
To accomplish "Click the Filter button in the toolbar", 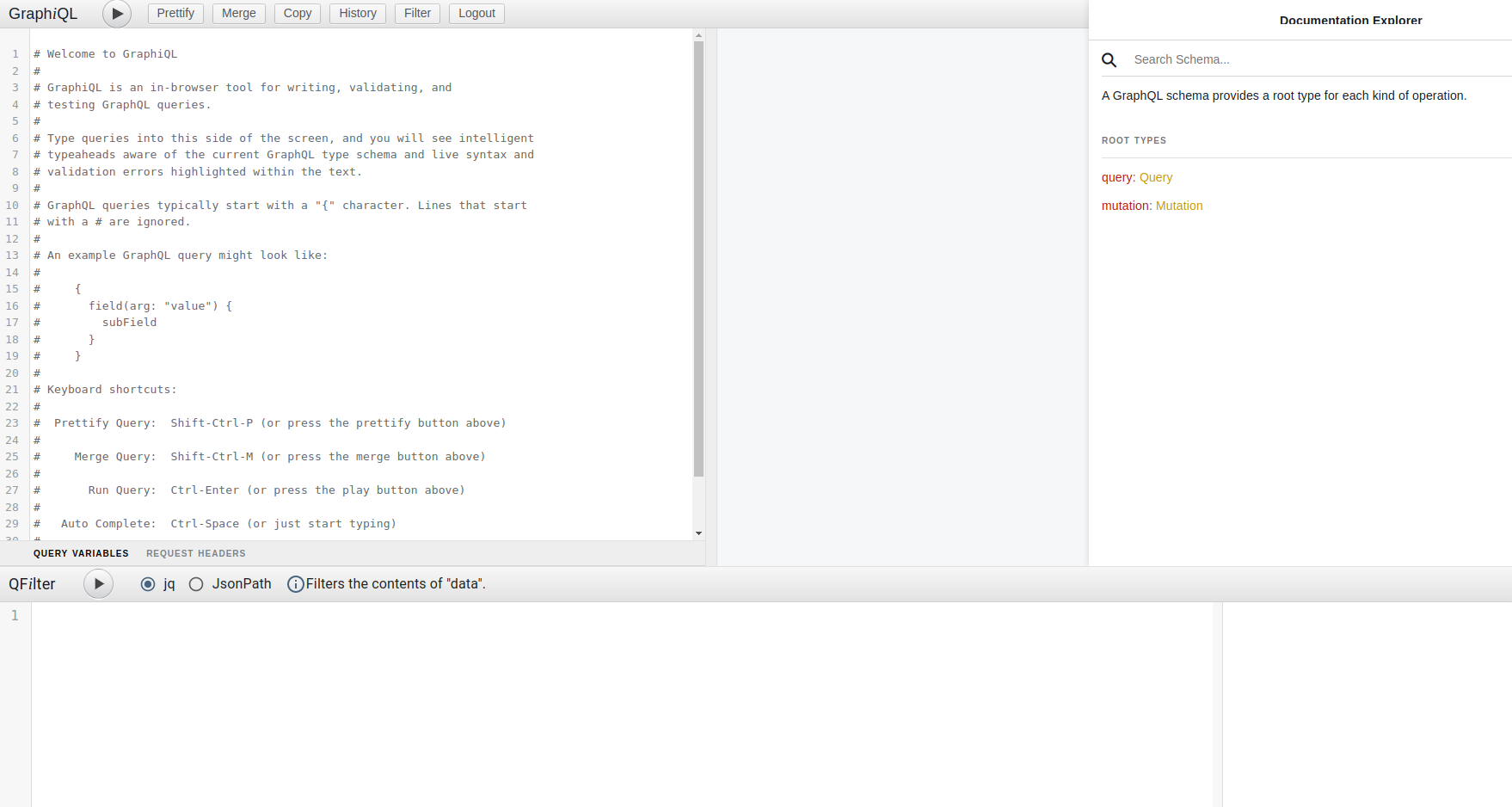I will pyautogui.click(x=417, y=13).
